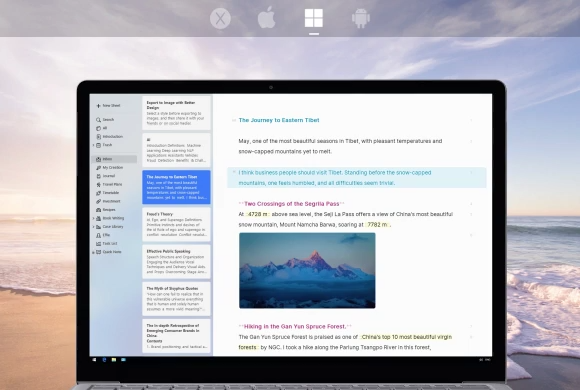Open Search in the sidebar
Image resolution: width=580 pixels, height=390 pixels.
pyautogui.click(x=105, y=120)
